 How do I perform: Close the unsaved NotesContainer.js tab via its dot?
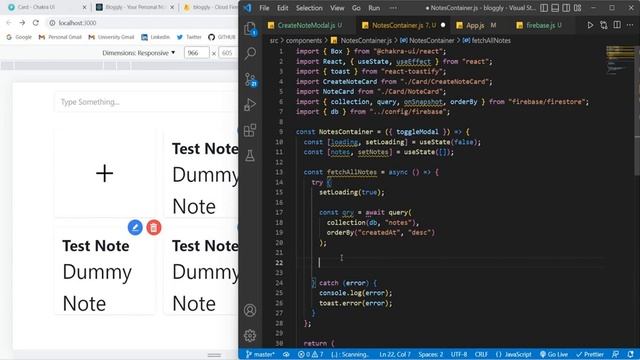(x=443, y=25)
